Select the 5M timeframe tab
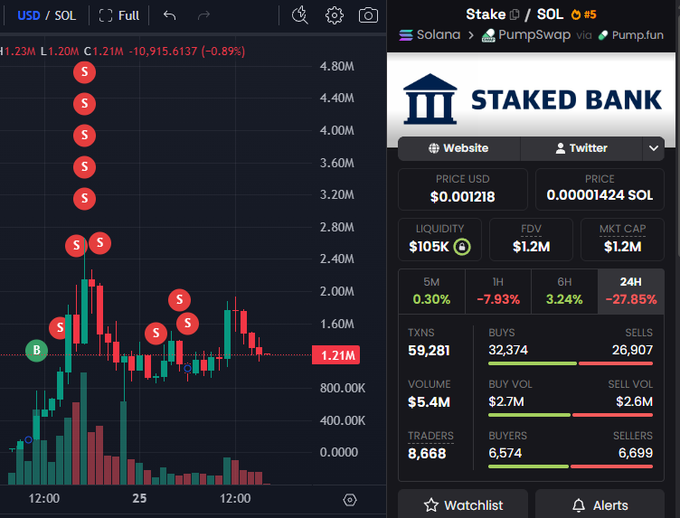Viewport: 680px width, 518px height. tap(432, 291)
